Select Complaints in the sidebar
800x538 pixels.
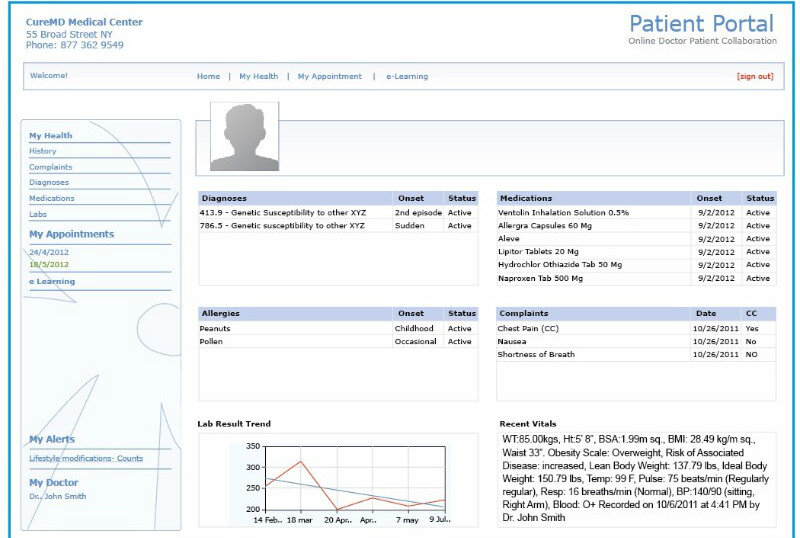(x=50, y=167)
